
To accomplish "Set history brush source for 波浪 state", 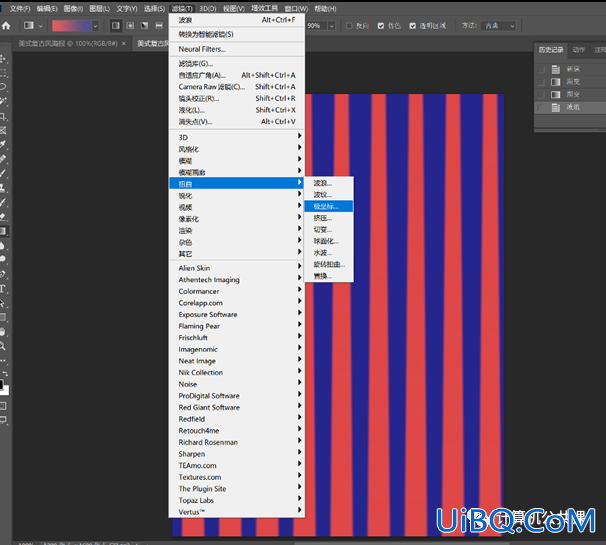I will 541,107.
